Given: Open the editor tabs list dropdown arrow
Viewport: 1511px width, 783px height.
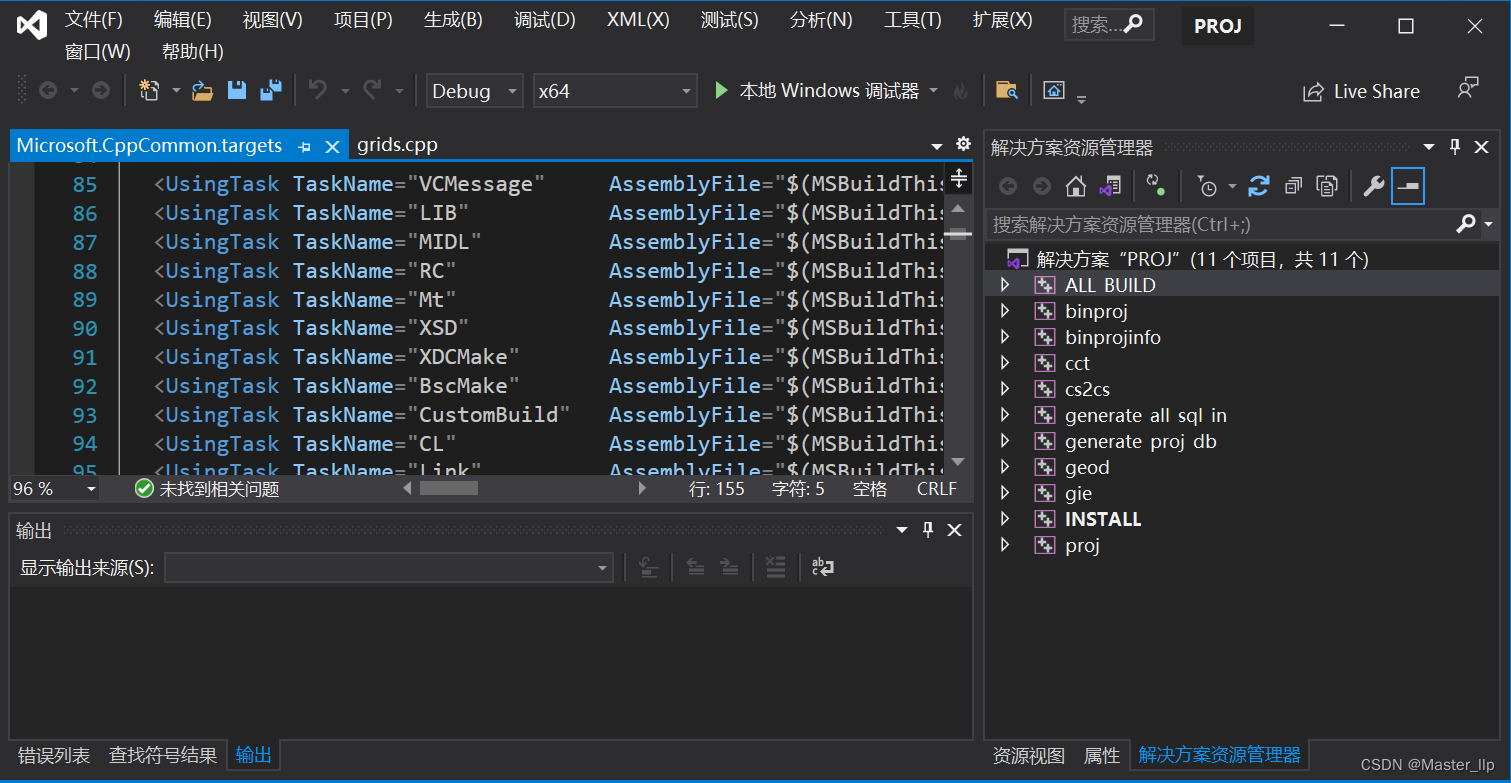Looking at the screenshot, I should tap(937, 146).
